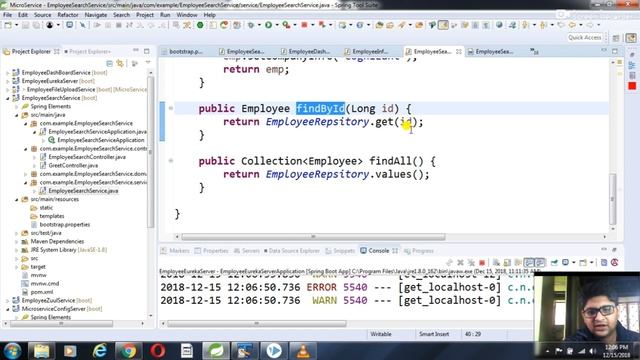Click the Open Perspective icon
Screen dimensions: 640x360
pos(616,38)
